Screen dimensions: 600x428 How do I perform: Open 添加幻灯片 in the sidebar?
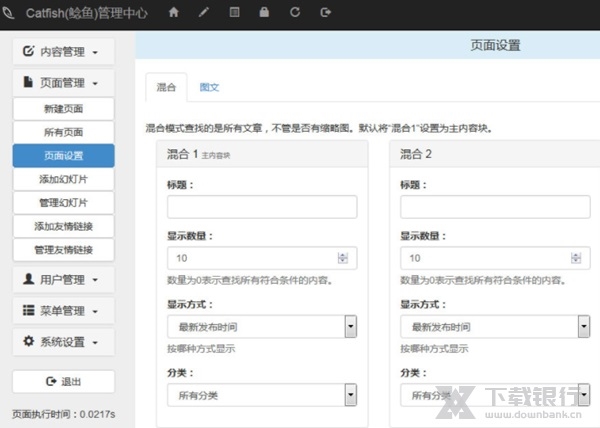63,179
